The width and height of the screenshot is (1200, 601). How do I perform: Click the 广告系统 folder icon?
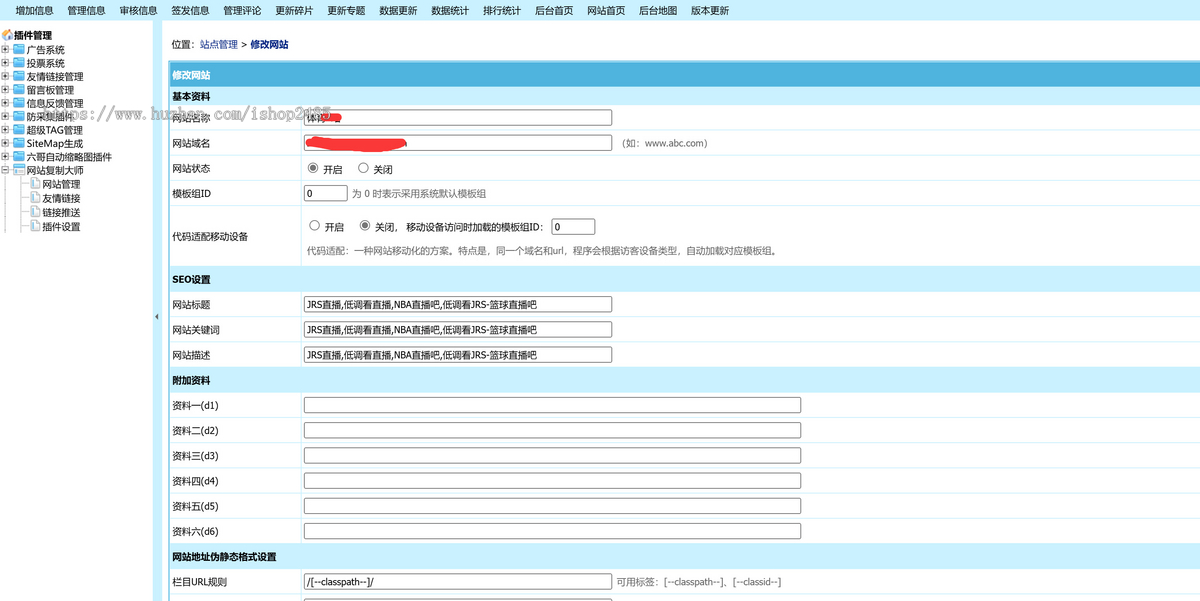pyautogui.click(x=19, y=49)
